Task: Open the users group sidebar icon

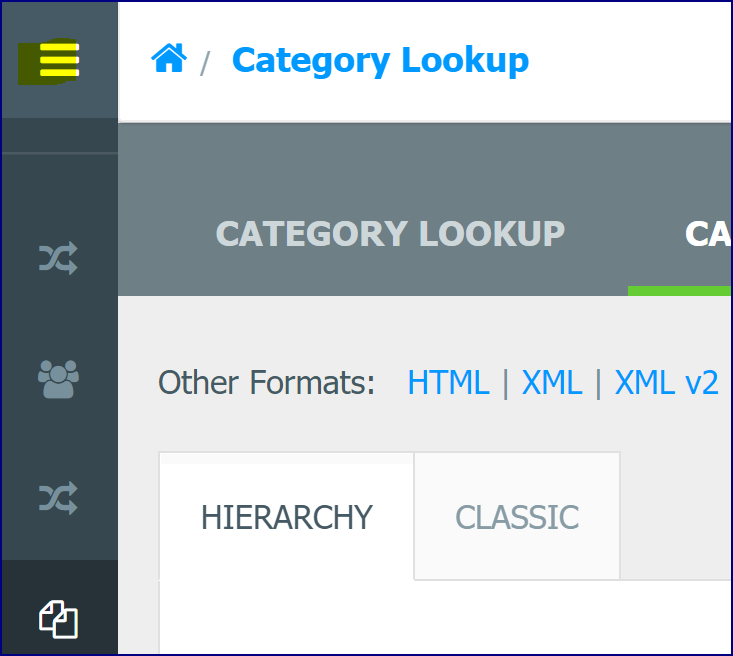Action: coord(58,379)
